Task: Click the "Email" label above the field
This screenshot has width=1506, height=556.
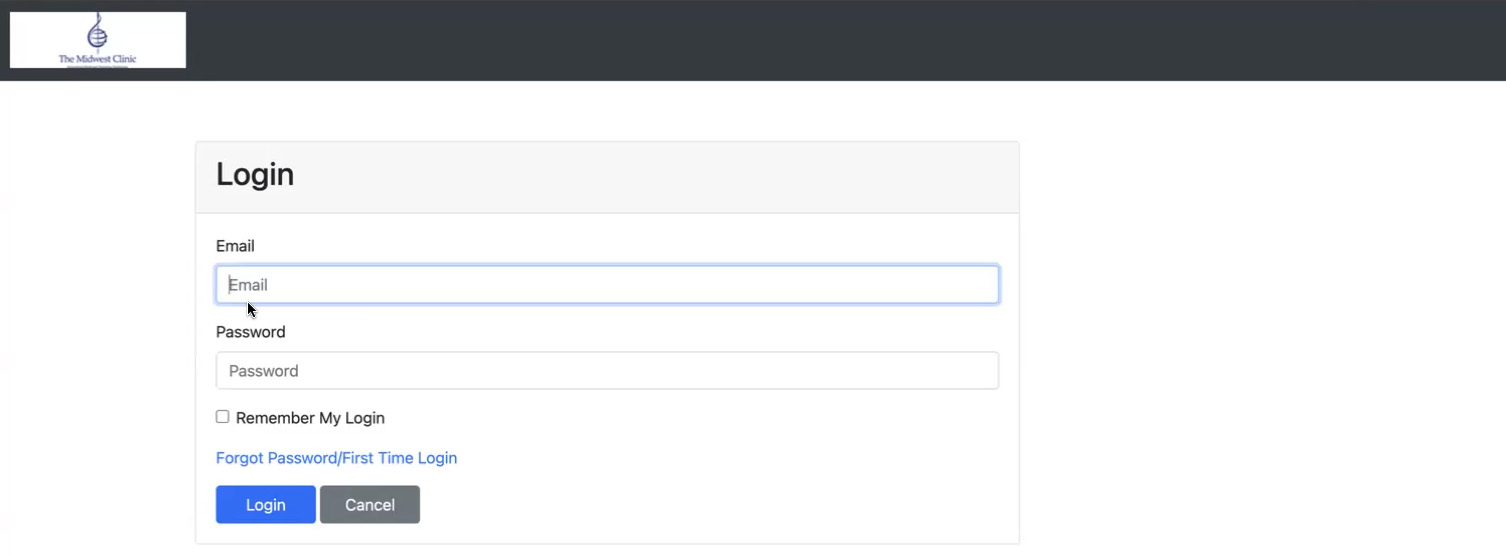Action: click(x=235, y=246)
